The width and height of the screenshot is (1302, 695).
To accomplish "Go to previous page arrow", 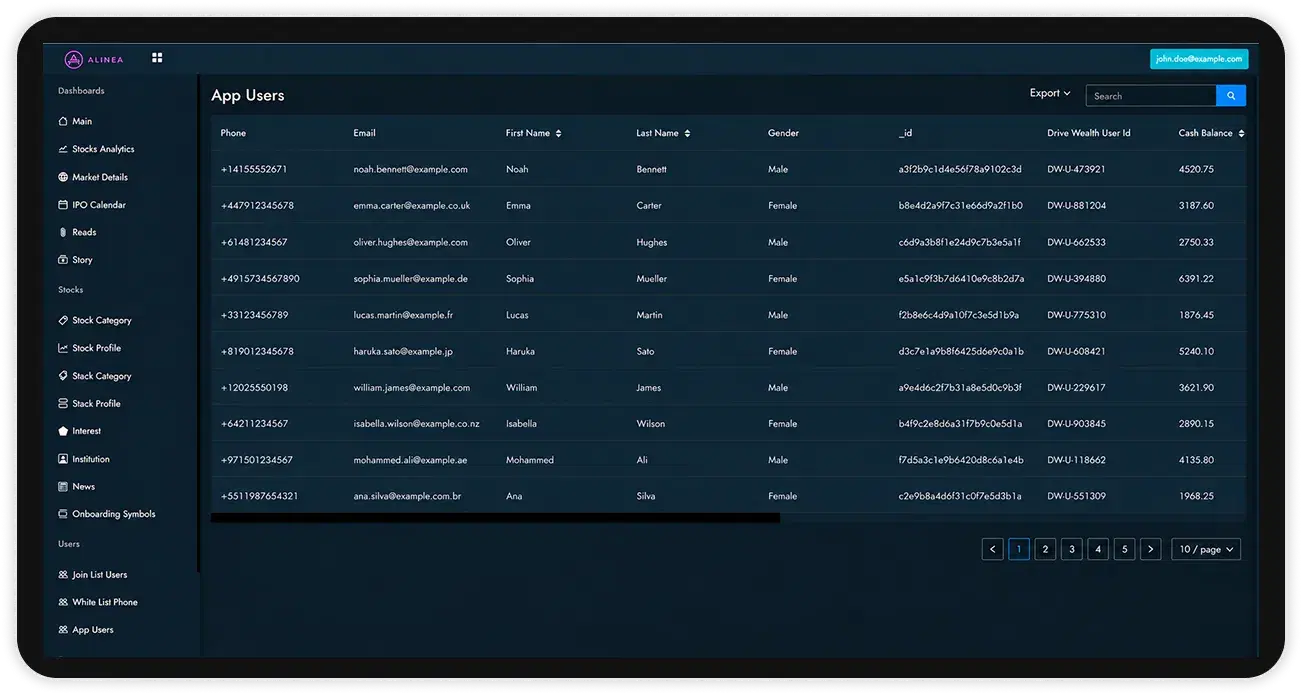I will click(993, 549).
